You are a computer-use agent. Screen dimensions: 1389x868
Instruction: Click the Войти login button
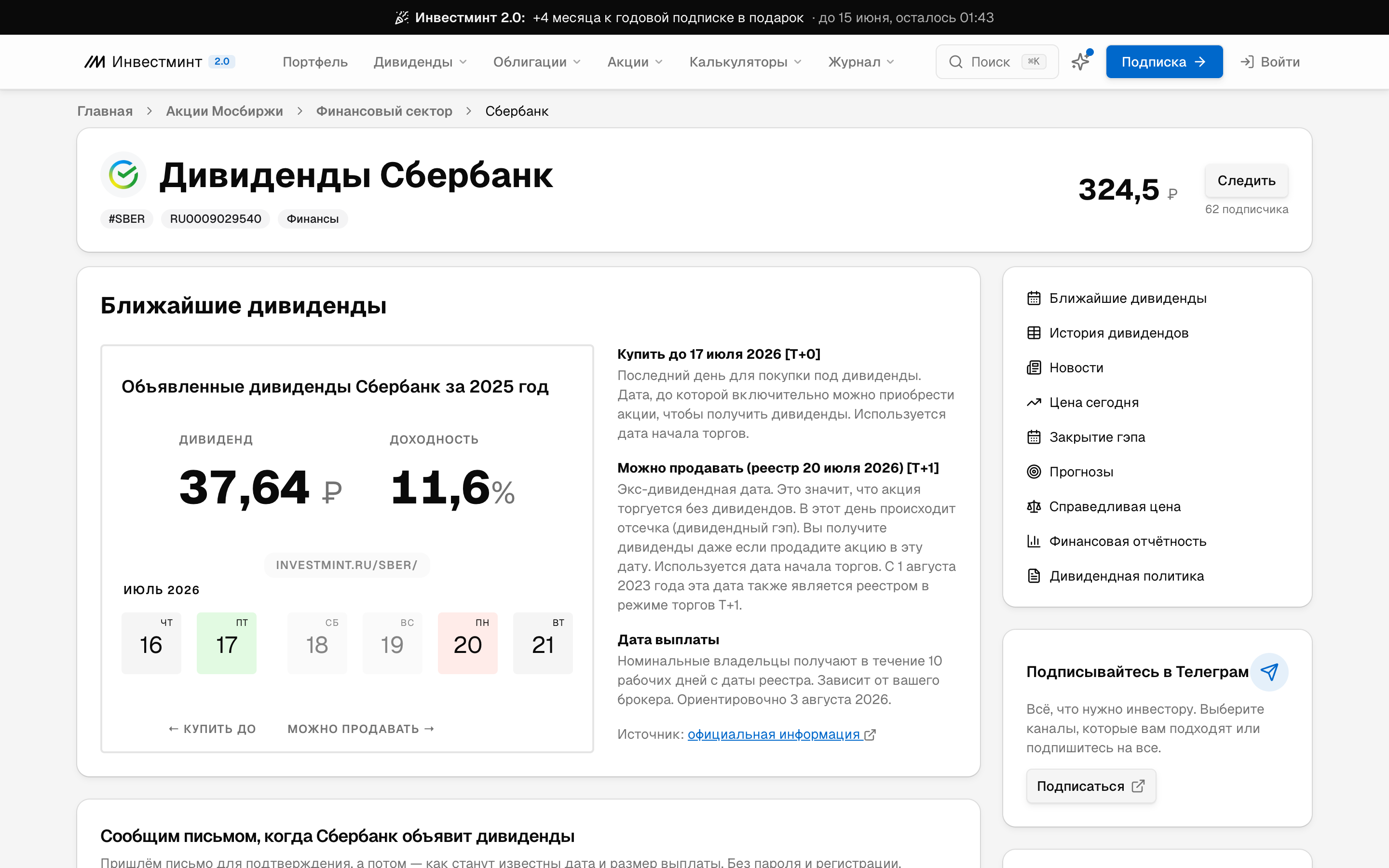click(x=1269, y=61)
